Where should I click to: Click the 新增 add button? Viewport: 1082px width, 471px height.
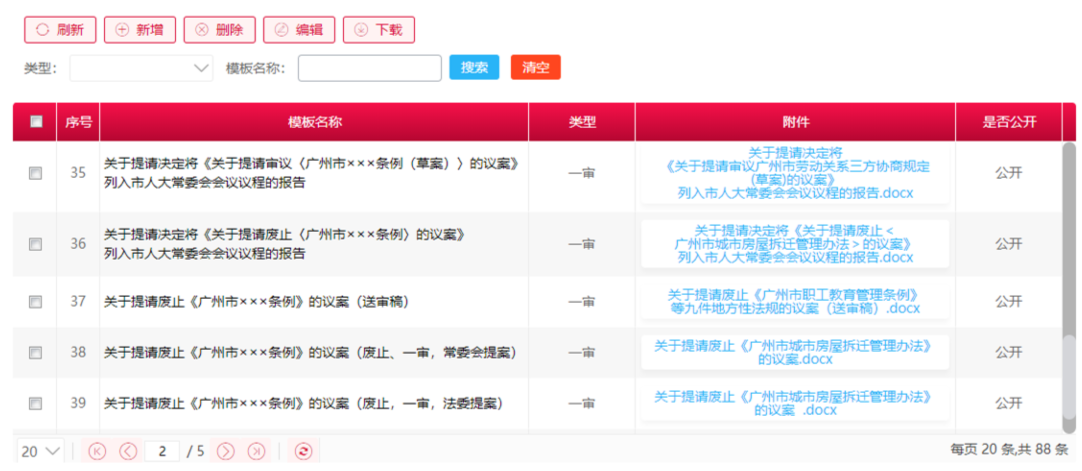(x=139, y=30)
